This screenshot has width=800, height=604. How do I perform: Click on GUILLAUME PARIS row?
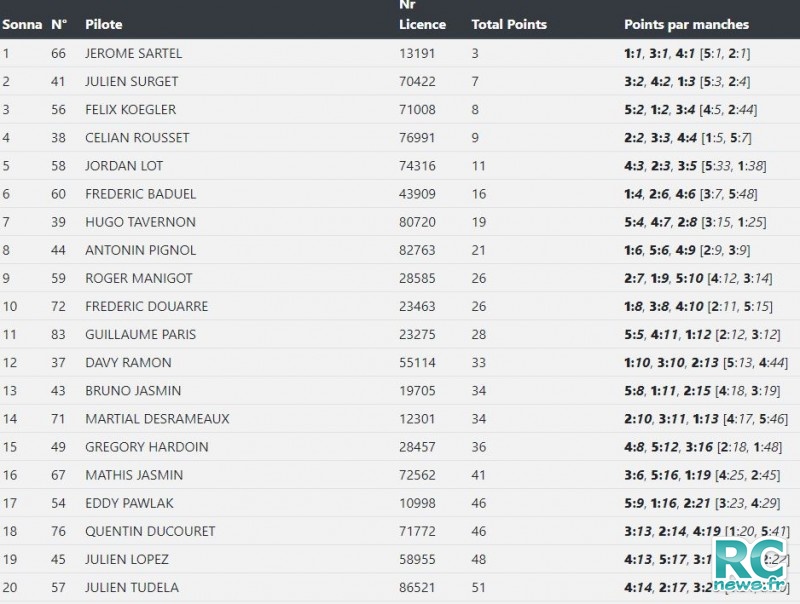pyautogui.click(x=400, y=334)
